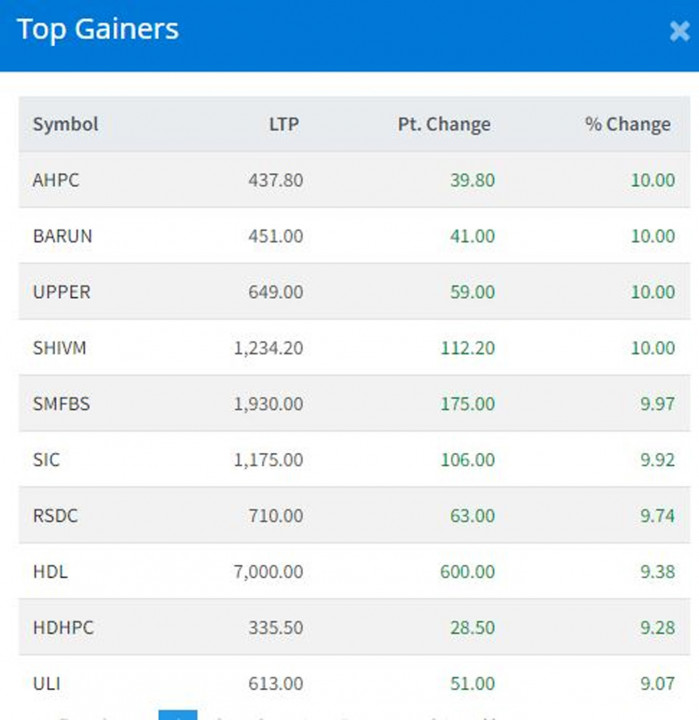Sort by Pt. Change column header
This screenshot has height=720, width=699.
444,125
